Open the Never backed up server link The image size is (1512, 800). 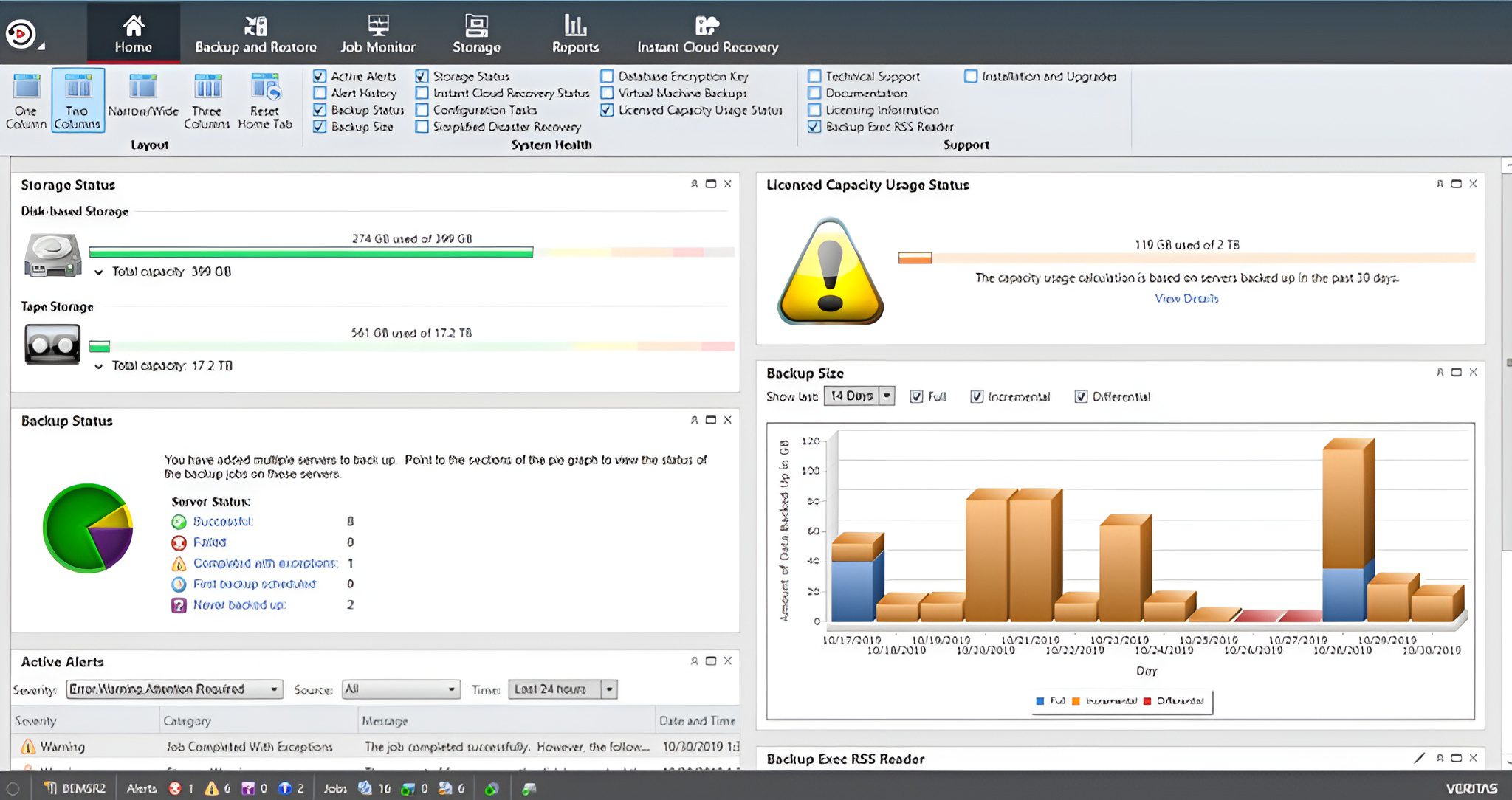(x=239, y=604)
